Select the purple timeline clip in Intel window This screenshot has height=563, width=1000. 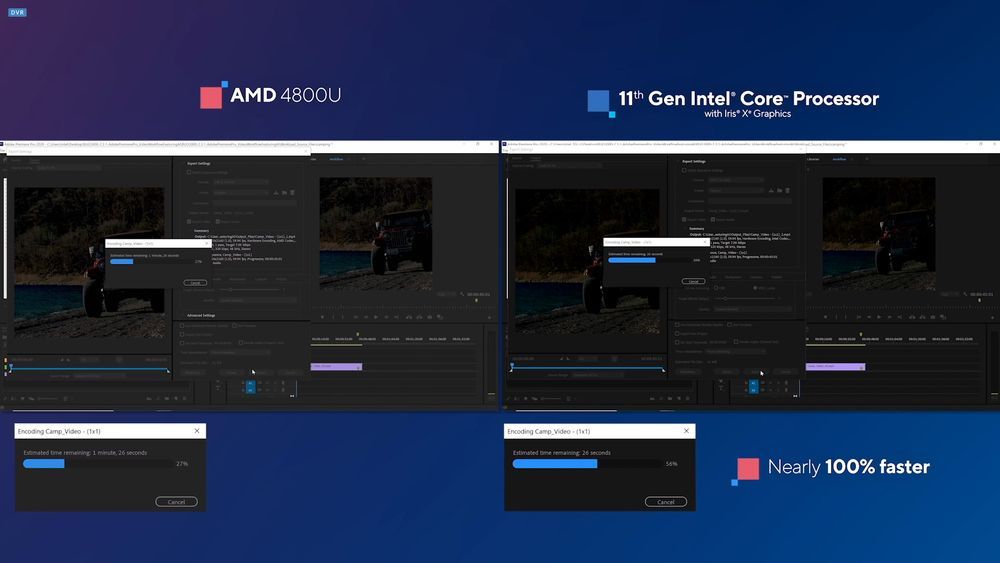tap(835, 367)
